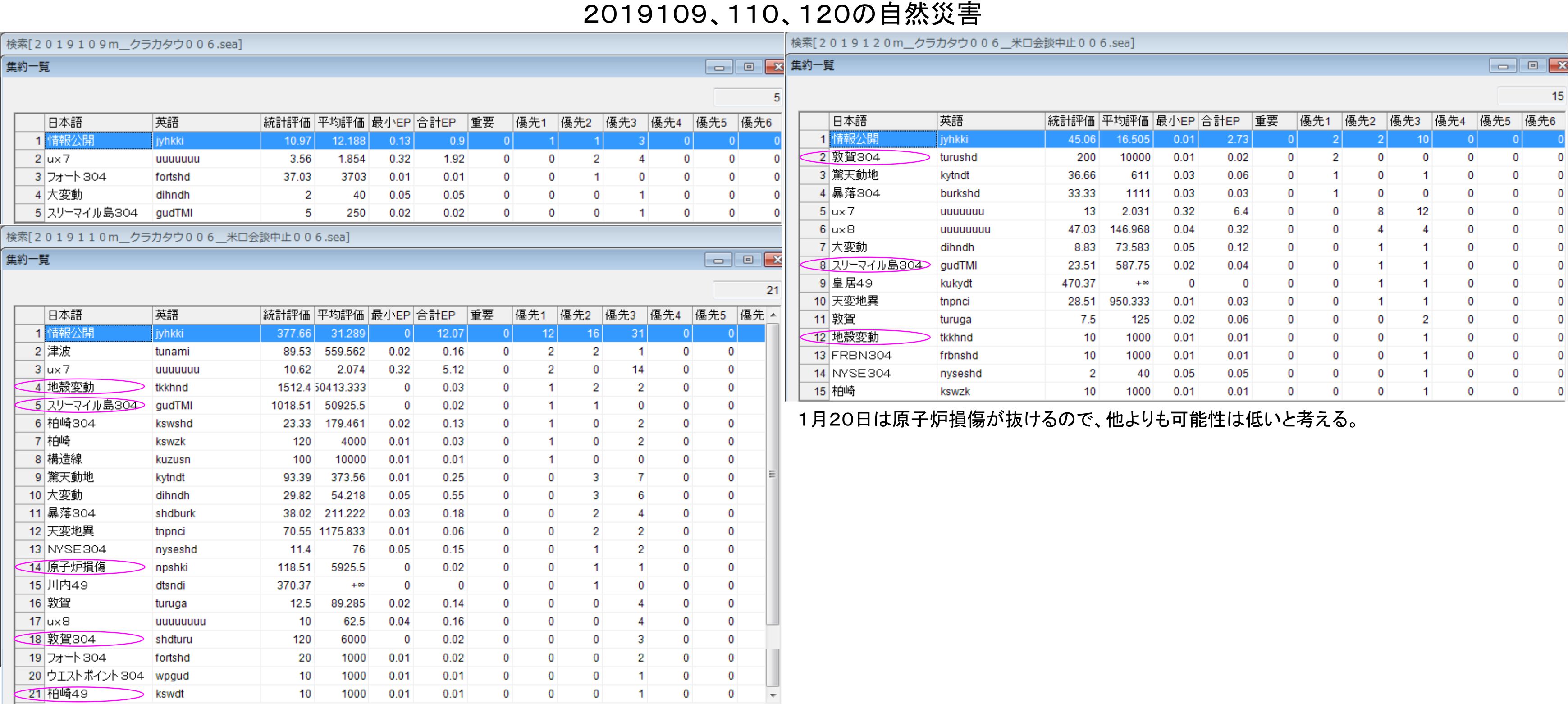
Task: Minimize the top-left 集約一覧 window
Action: click(x=719, y=67)
